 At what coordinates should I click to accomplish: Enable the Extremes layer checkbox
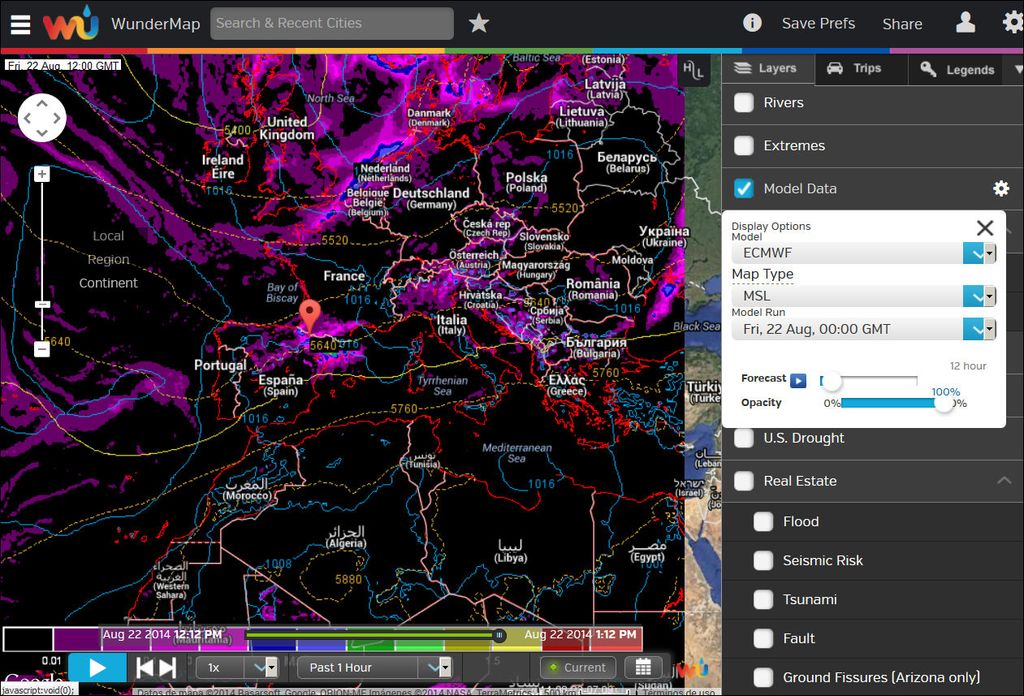point(744,146)
